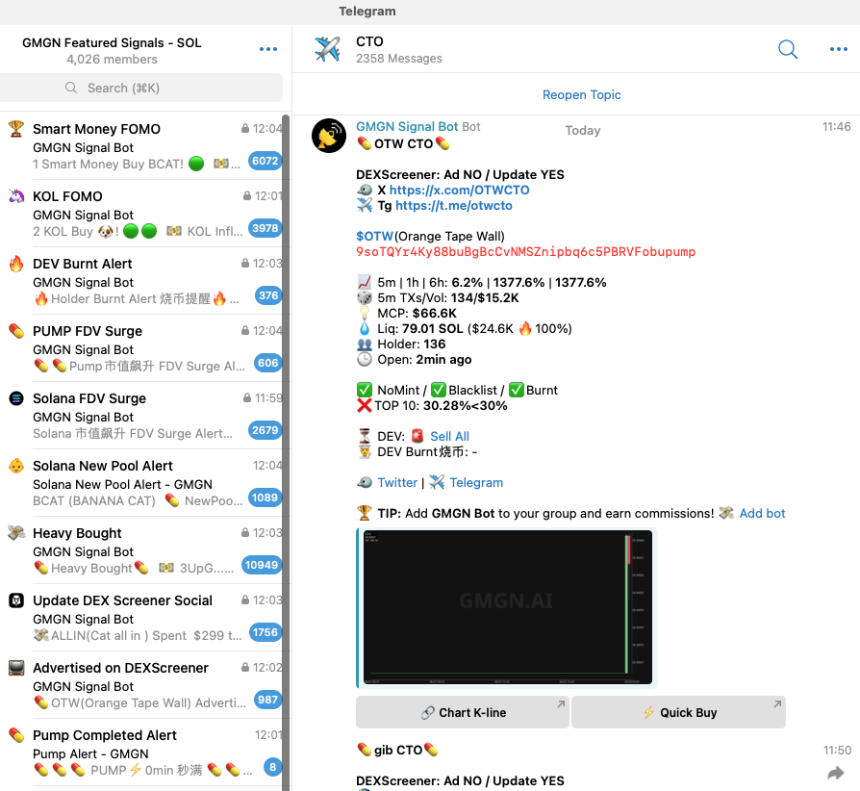This screenshot has height=791, width=860.
Task: Click the Heavy Bought money icon
Action: pyautogui.click(x=16, y=533)
